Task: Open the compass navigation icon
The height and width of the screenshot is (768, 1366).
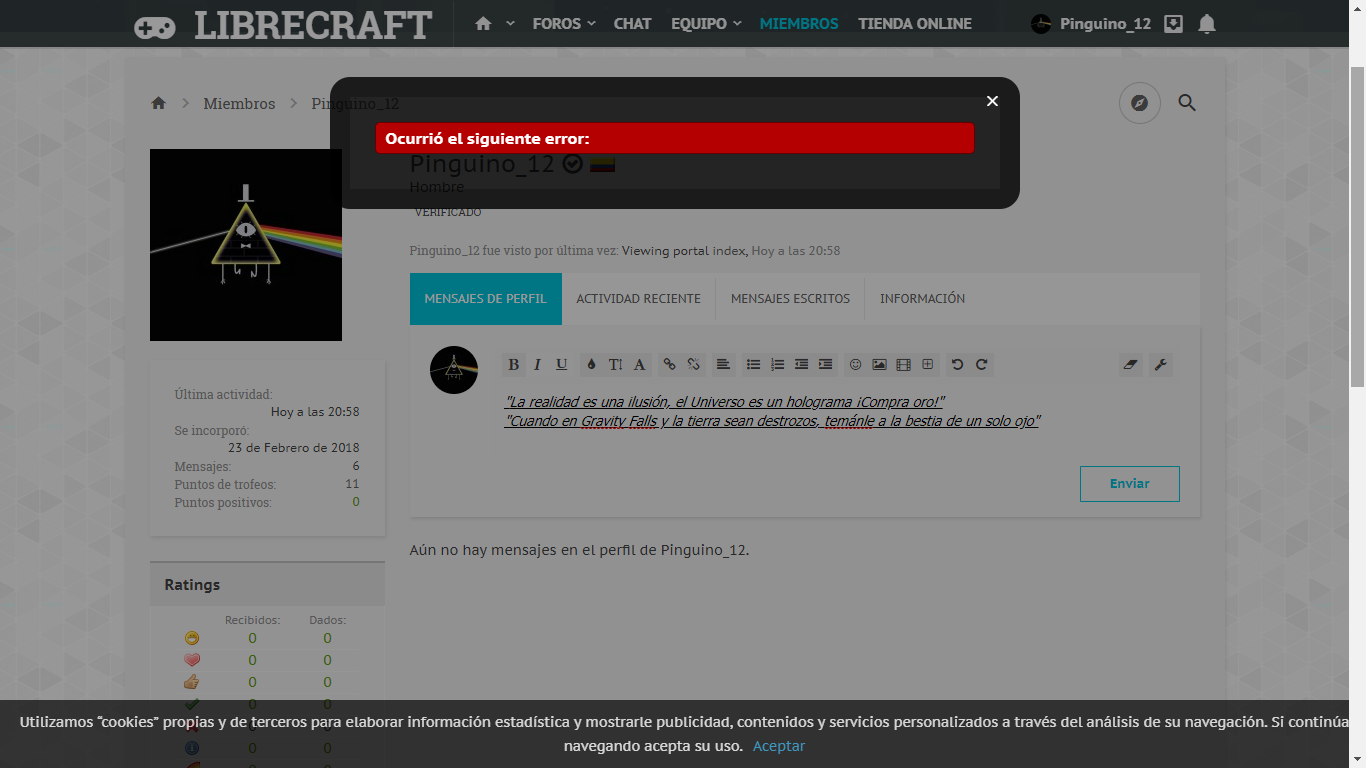Action: (1139, 103)
